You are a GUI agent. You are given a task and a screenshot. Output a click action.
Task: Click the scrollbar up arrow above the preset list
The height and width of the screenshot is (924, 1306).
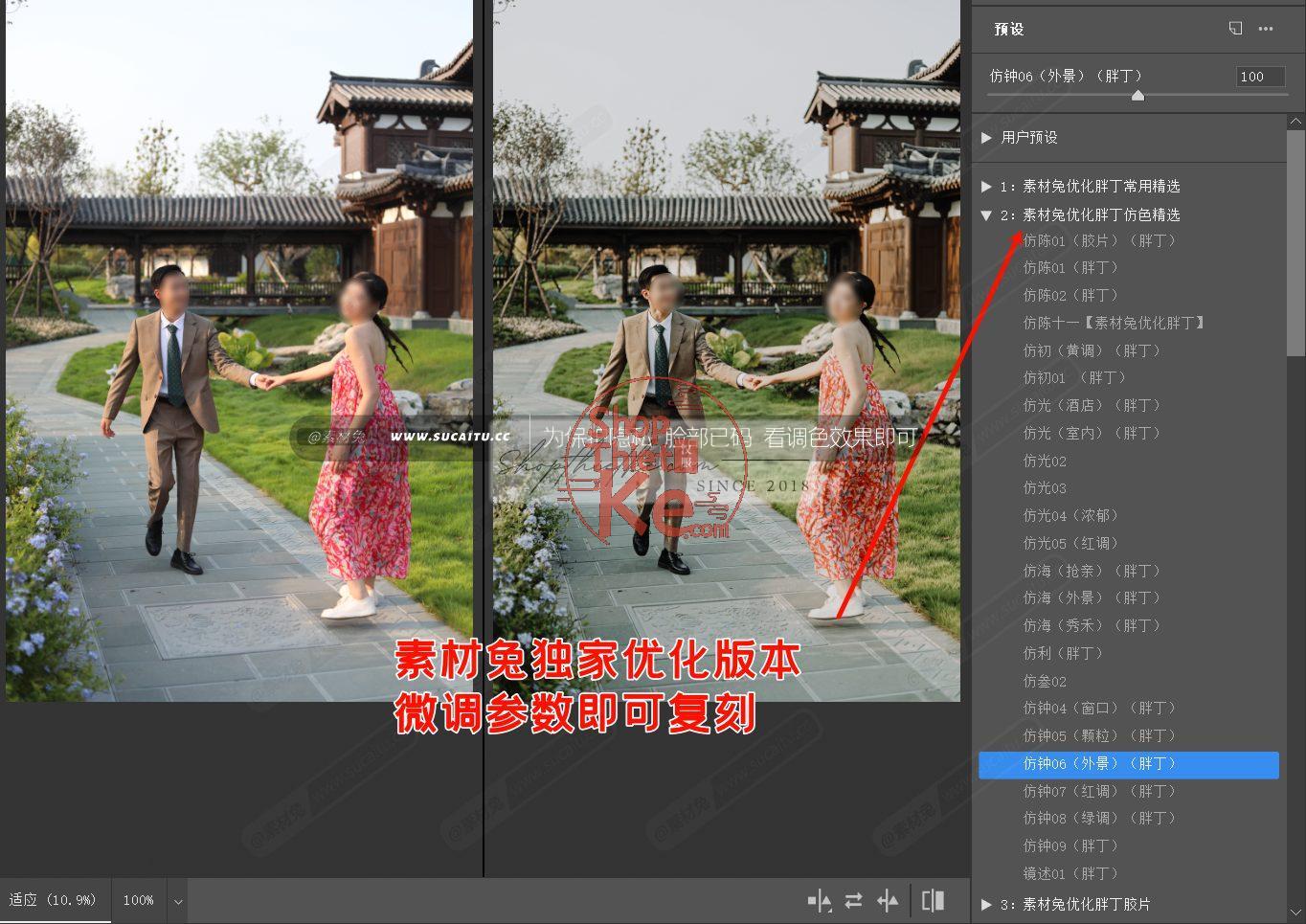(1296, 121)
